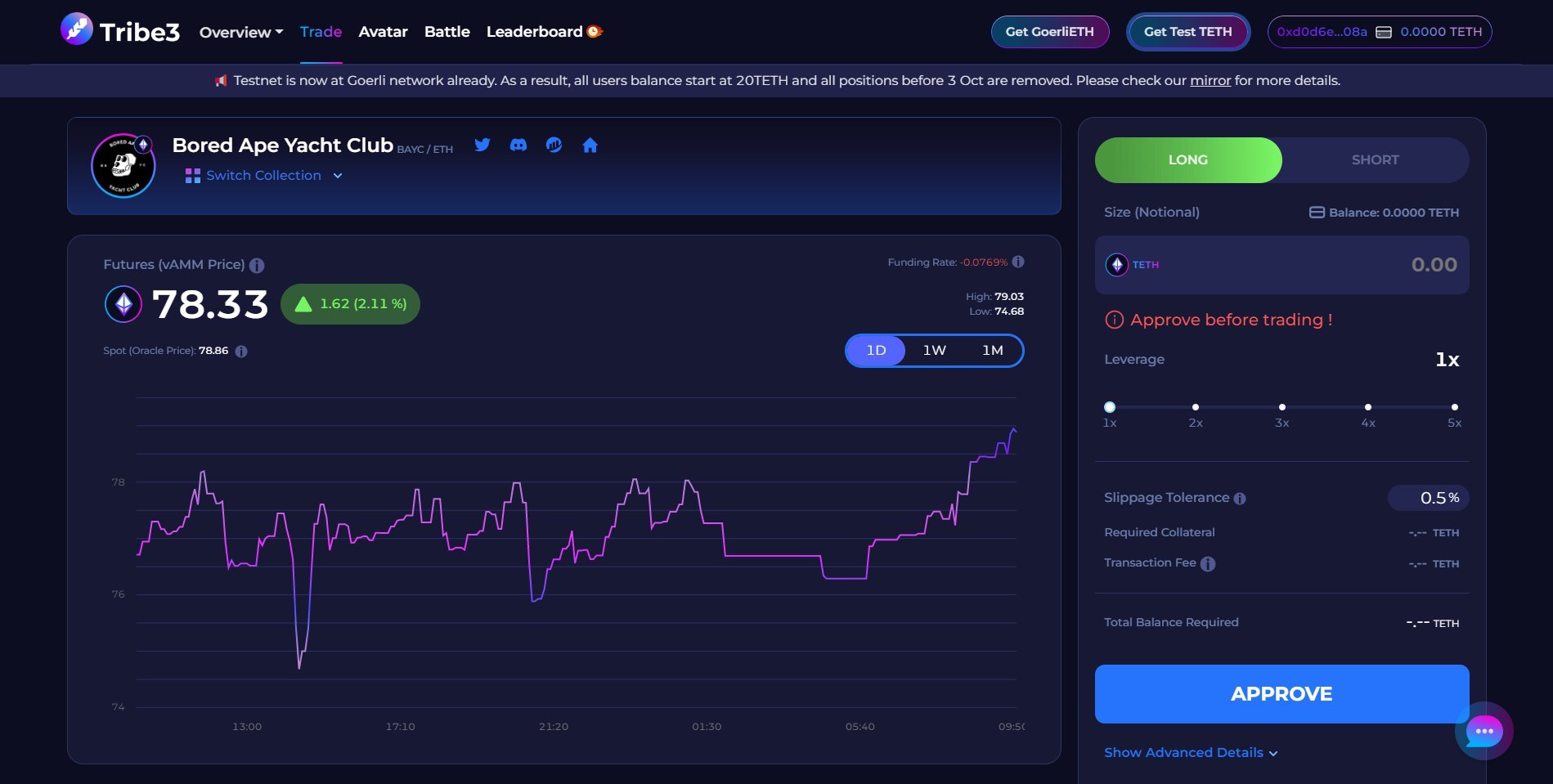This screenshot has width=1553, height=784.
Task: Click the wallet icon in header
Action: point(1384,32)
